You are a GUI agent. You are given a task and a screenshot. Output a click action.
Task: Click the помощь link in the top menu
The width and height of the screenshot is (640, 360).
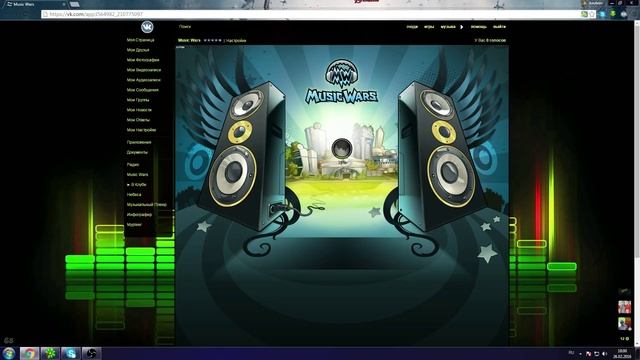tap(479, 27)
